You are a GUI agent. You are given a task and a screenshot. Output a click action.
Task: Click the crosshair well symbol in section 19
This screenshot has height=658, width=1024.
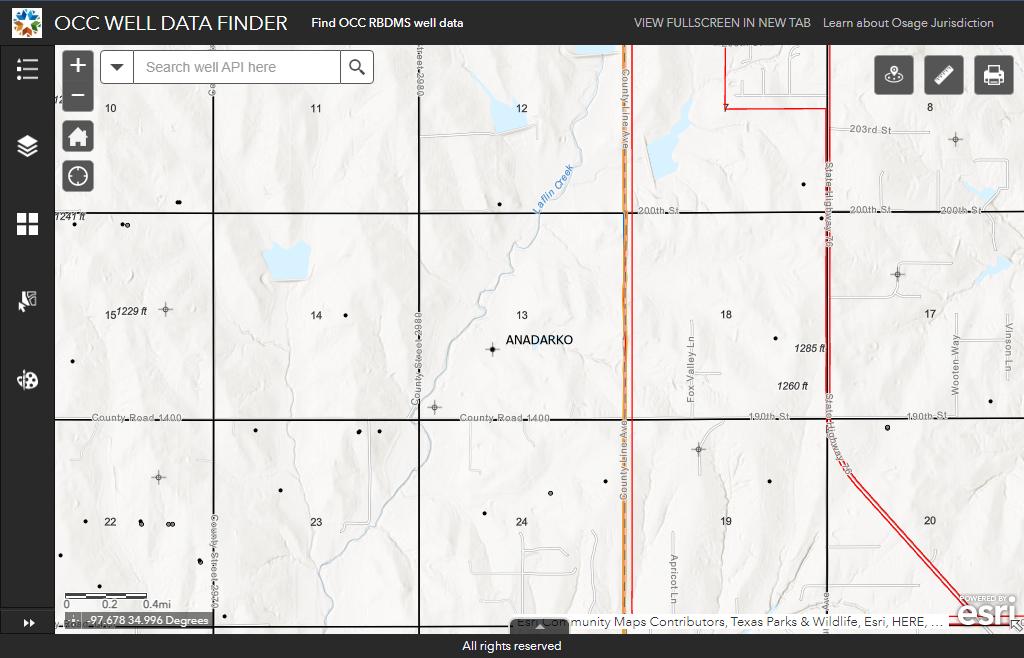point(699,449)
